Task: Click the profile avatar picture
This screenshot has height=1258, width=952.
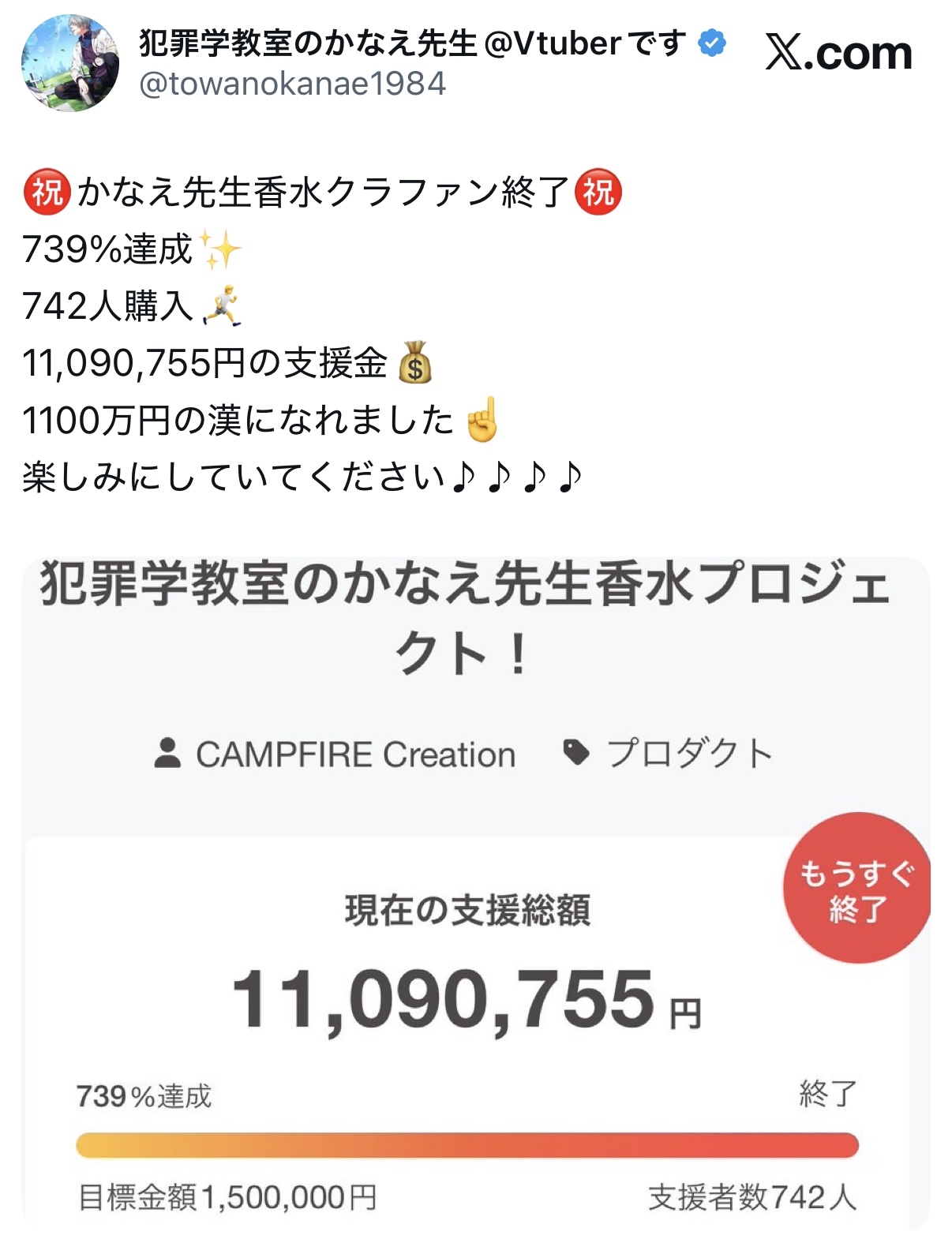Action: 70,63
